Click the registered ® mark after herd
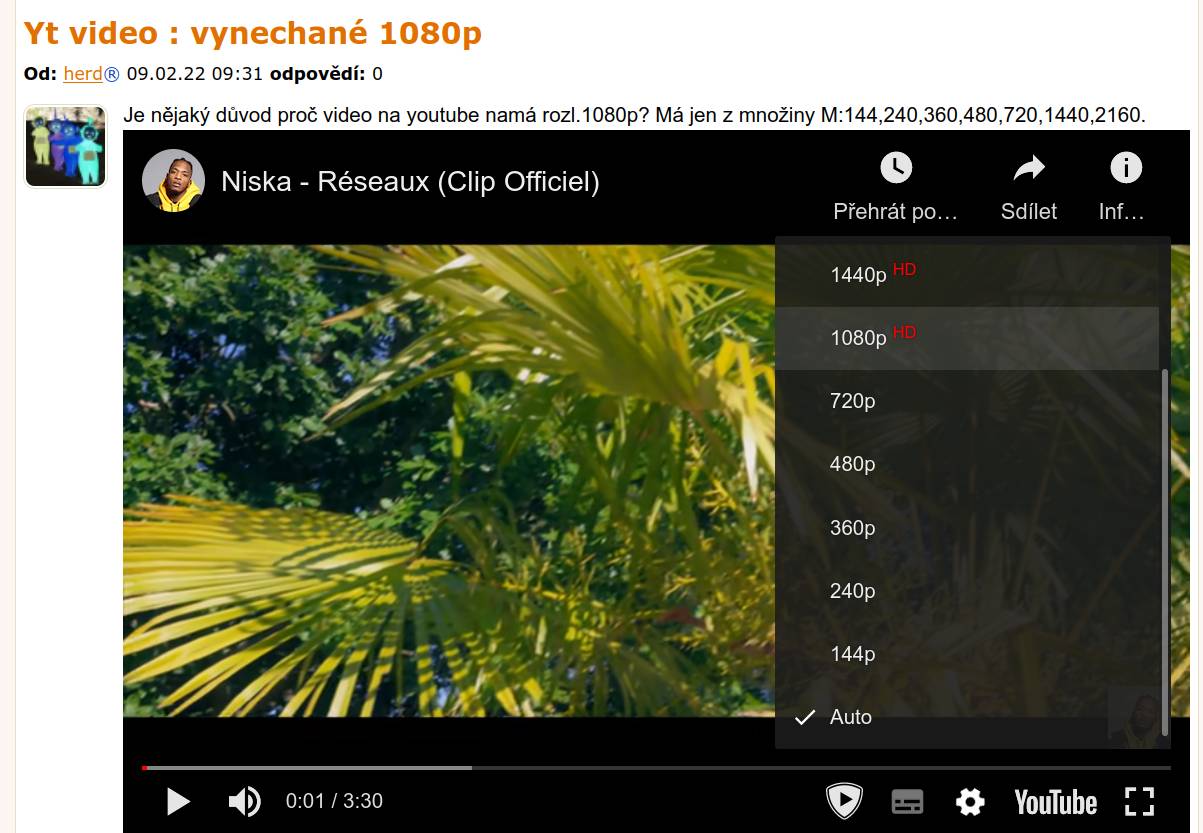The height and width of the screenshot is (833, 1203). pos(112,73)
